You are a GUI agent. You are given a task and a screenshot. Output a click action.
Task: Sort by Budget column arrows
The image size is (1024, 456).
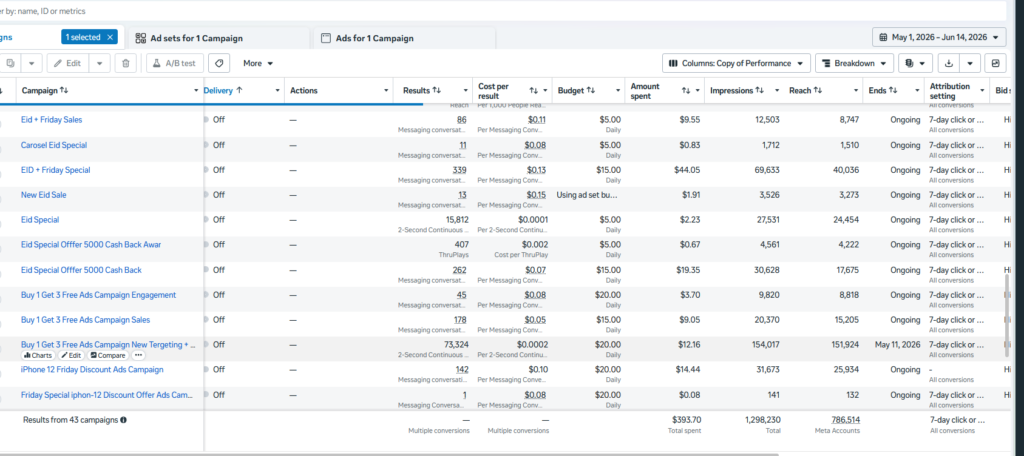coord(590,90)
